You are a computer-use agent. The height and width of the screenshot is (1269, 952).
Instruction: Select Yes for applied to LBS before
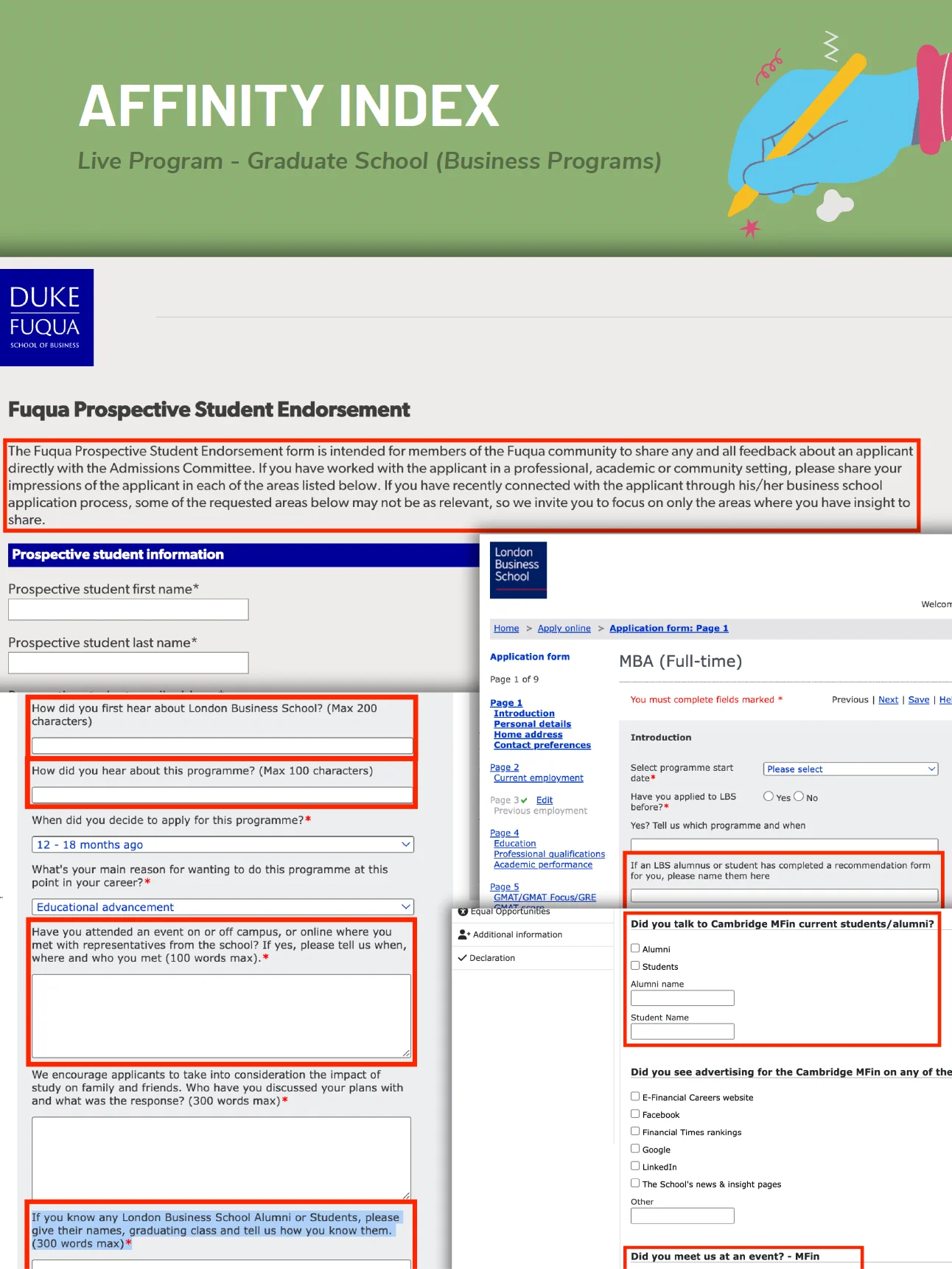click(769, 797)
